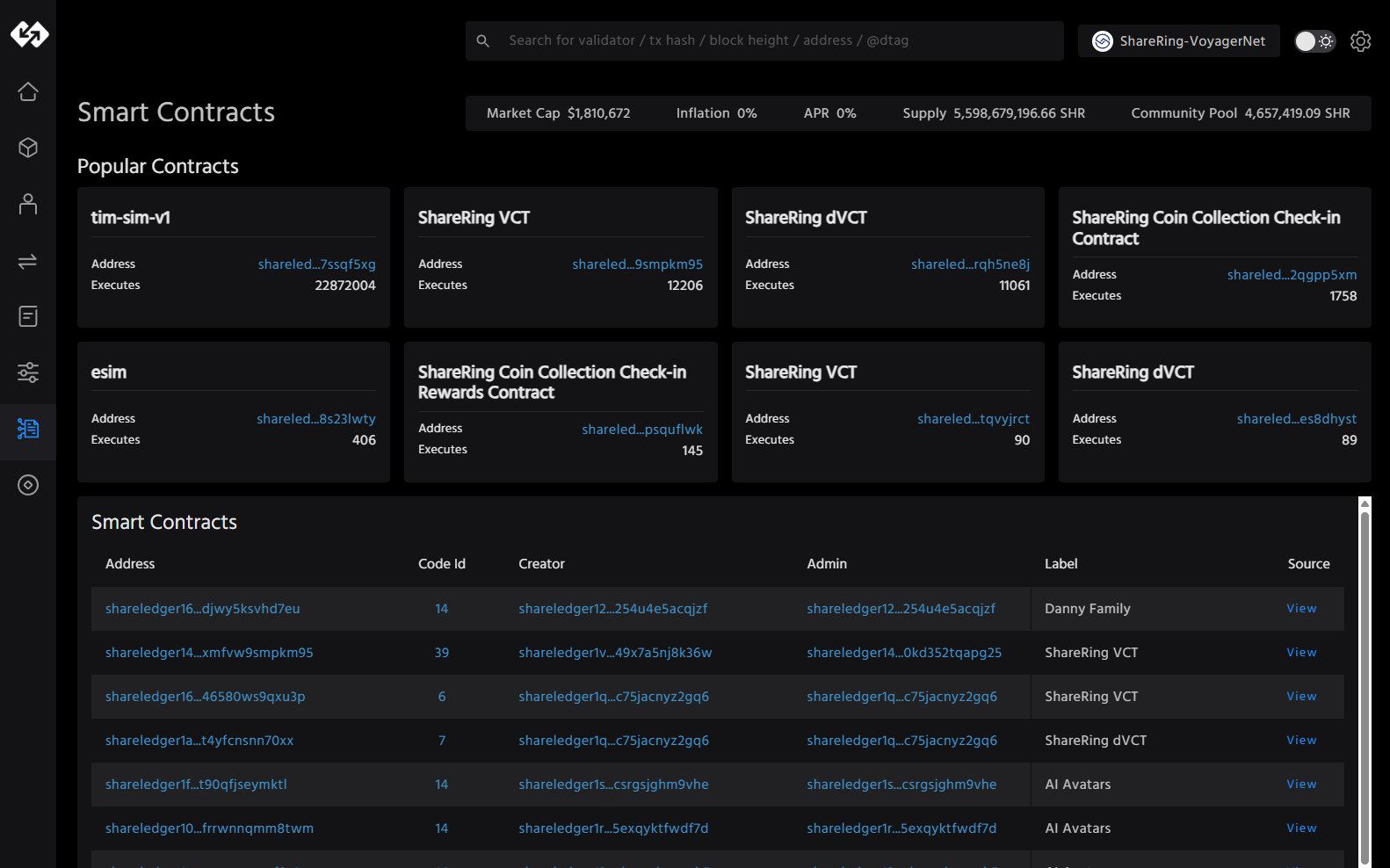This screenshot has height=868, width=1390.
Task: Click the Smart Contracts table scrollbar
Action: 1365,687
